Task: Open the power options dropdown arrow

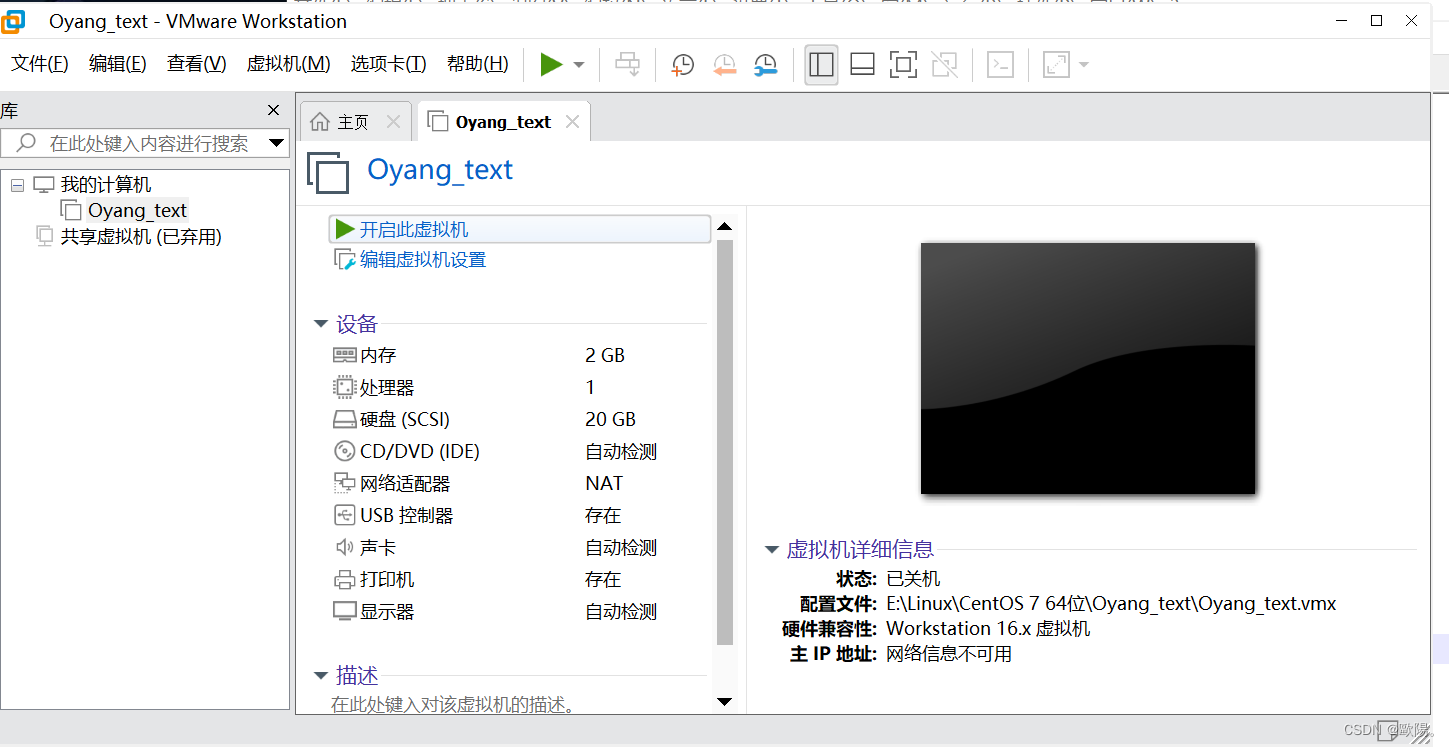Action: click(579, 65)
